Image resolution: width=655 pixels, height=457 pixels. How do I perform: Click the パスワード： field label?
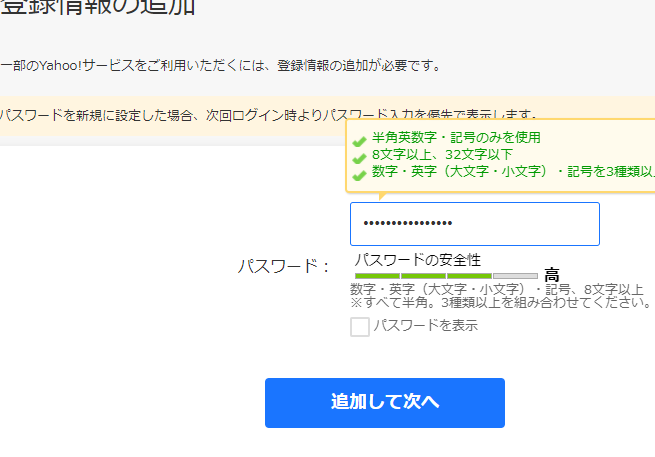(284, 266)
